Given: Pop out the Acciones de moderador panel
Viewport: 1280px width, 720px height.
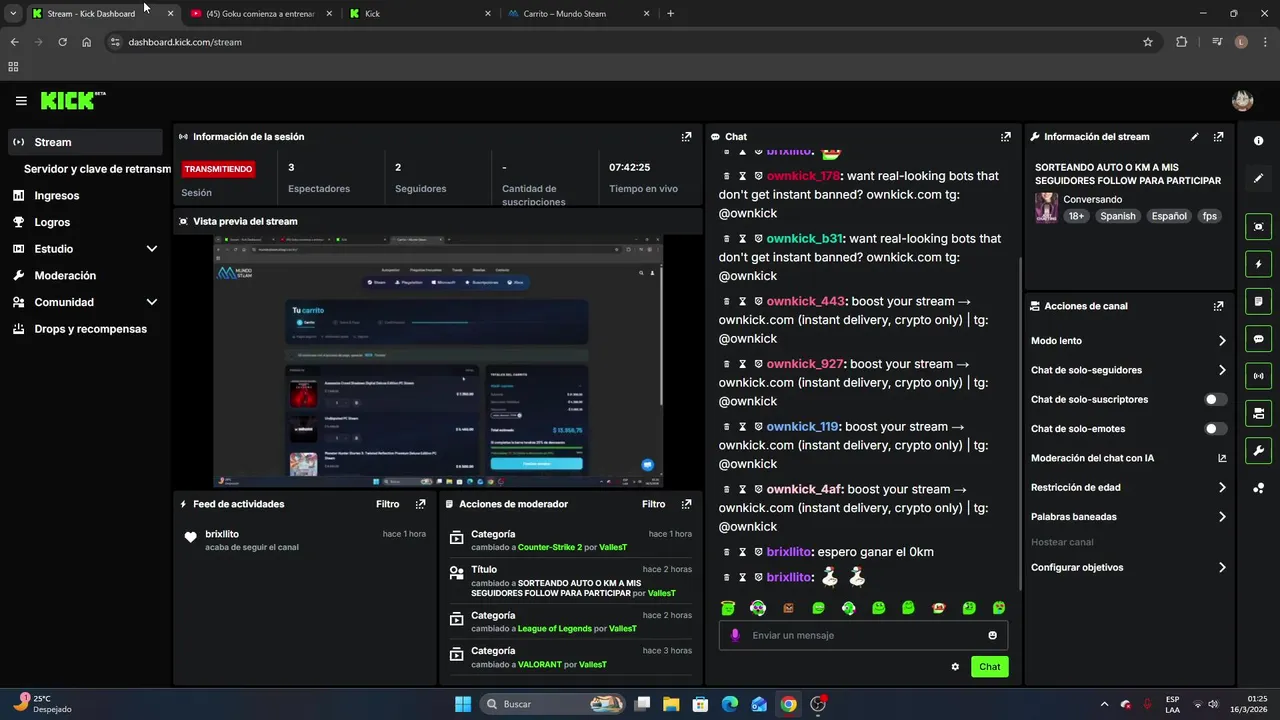Looking at the screenshot, I should pyautogui.click(x=686, y=504).
